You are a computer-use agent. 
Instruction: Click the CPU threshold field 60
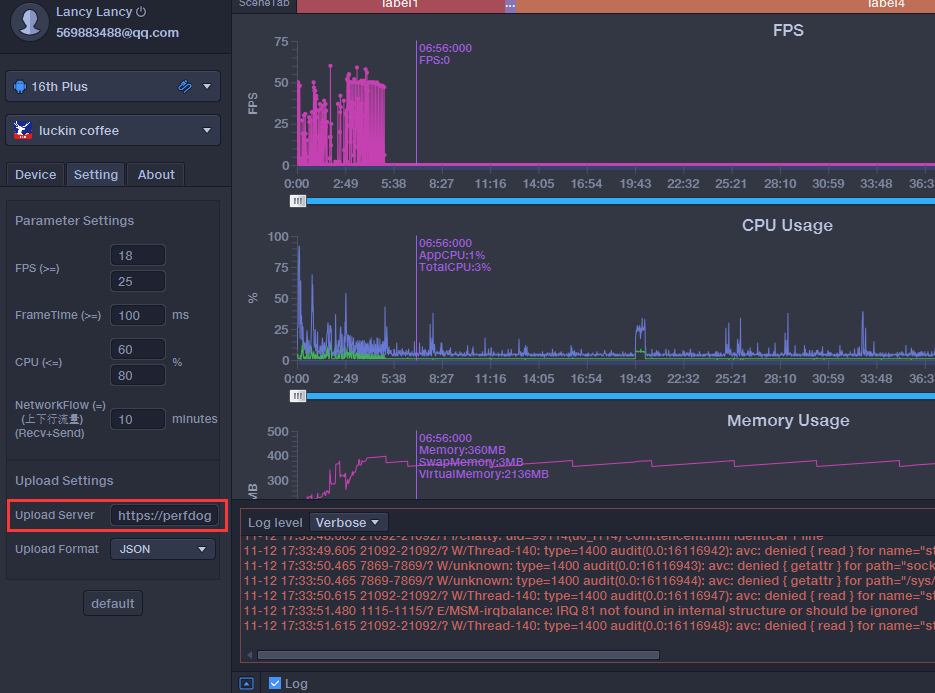point(138,349)
